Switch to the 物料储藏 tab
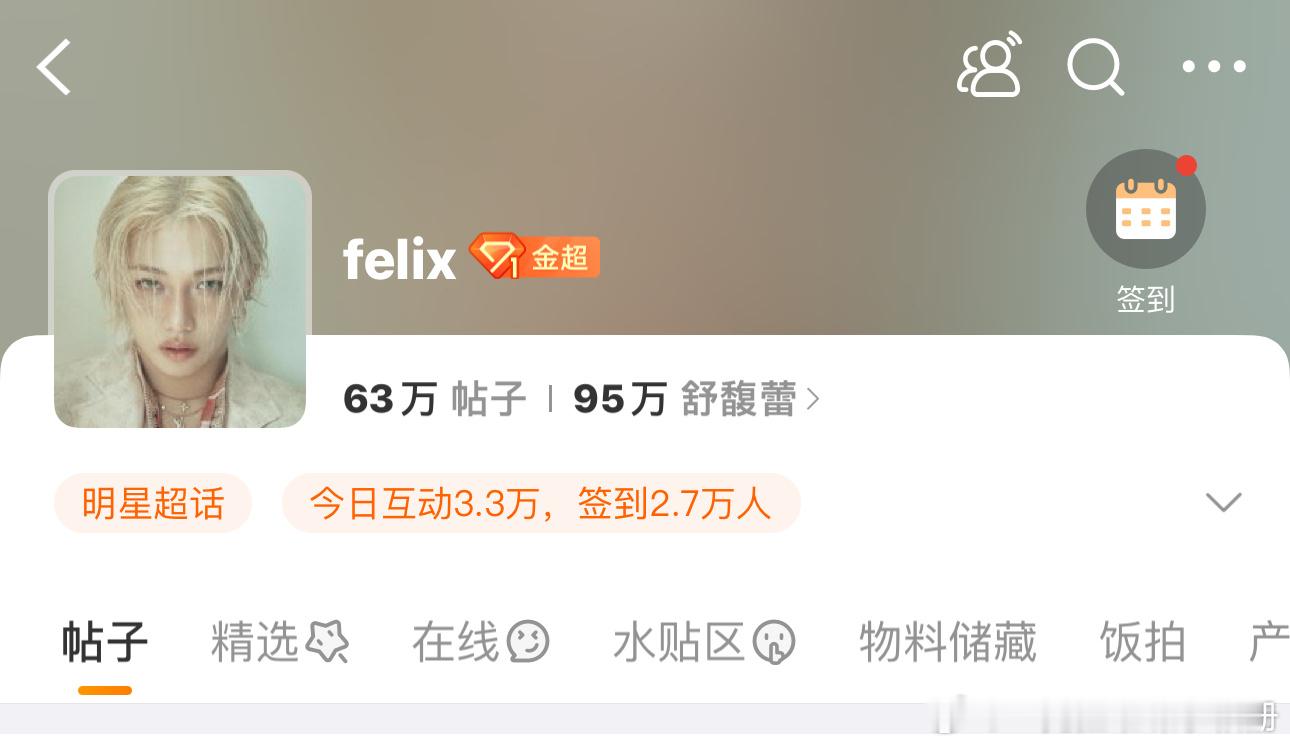The height and width of the screenshot is (747, 1290). coord(948,642)
